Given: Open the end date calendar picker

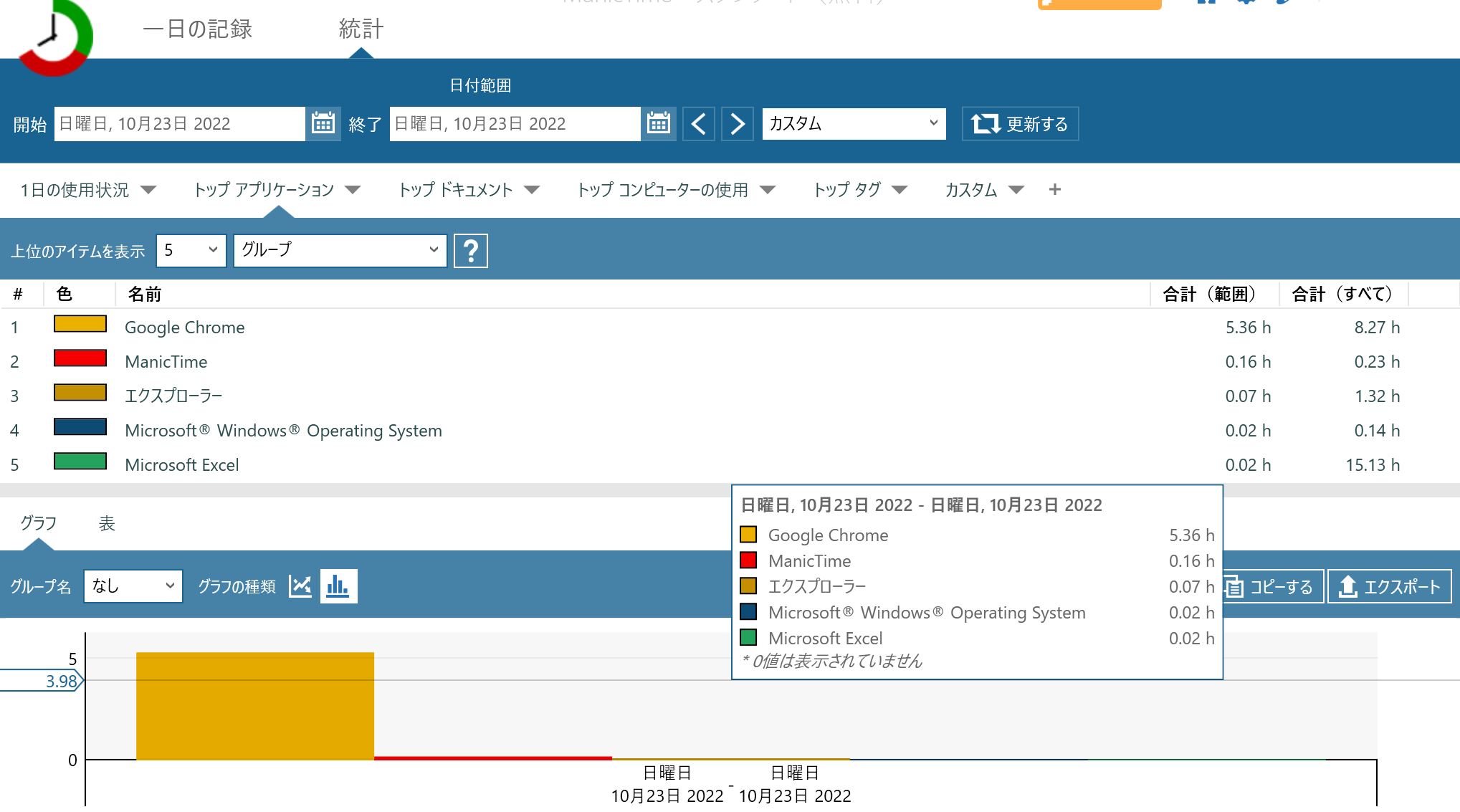Looking at the screenshot, I should tap(658, 124).
